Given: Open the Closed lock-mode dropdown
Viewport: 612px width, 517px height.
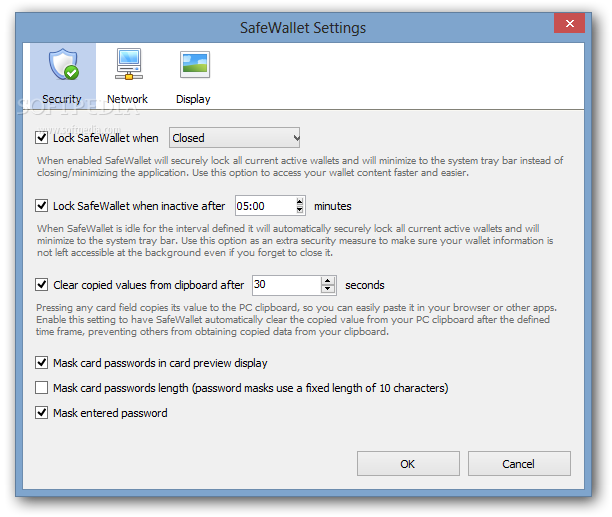Looking at the screenshot, I should pyautogui.click(x=234, y=138).
